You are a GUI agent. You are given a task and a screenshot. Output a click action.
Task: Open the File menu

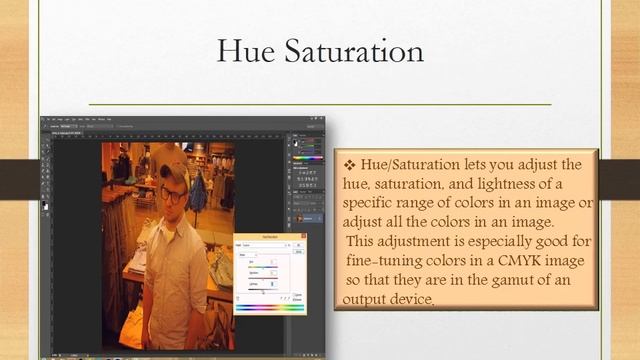48,119
